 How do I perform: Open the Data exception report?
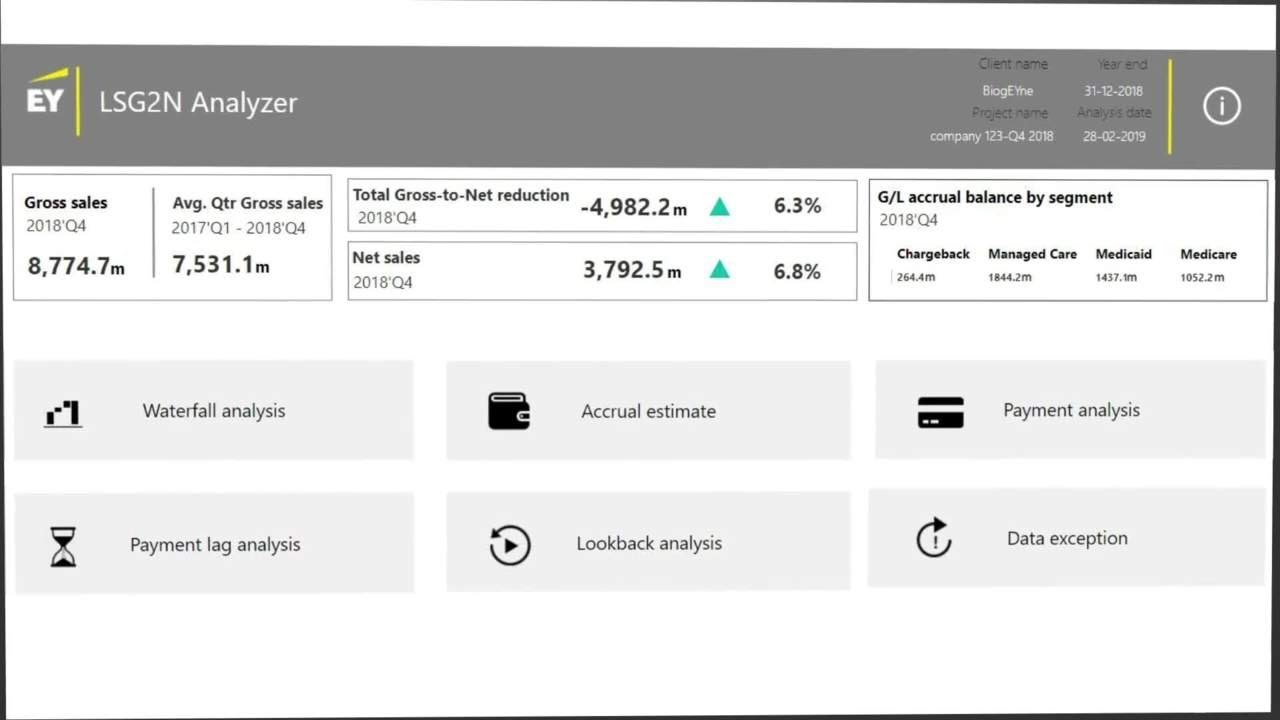coord(1066,538)
